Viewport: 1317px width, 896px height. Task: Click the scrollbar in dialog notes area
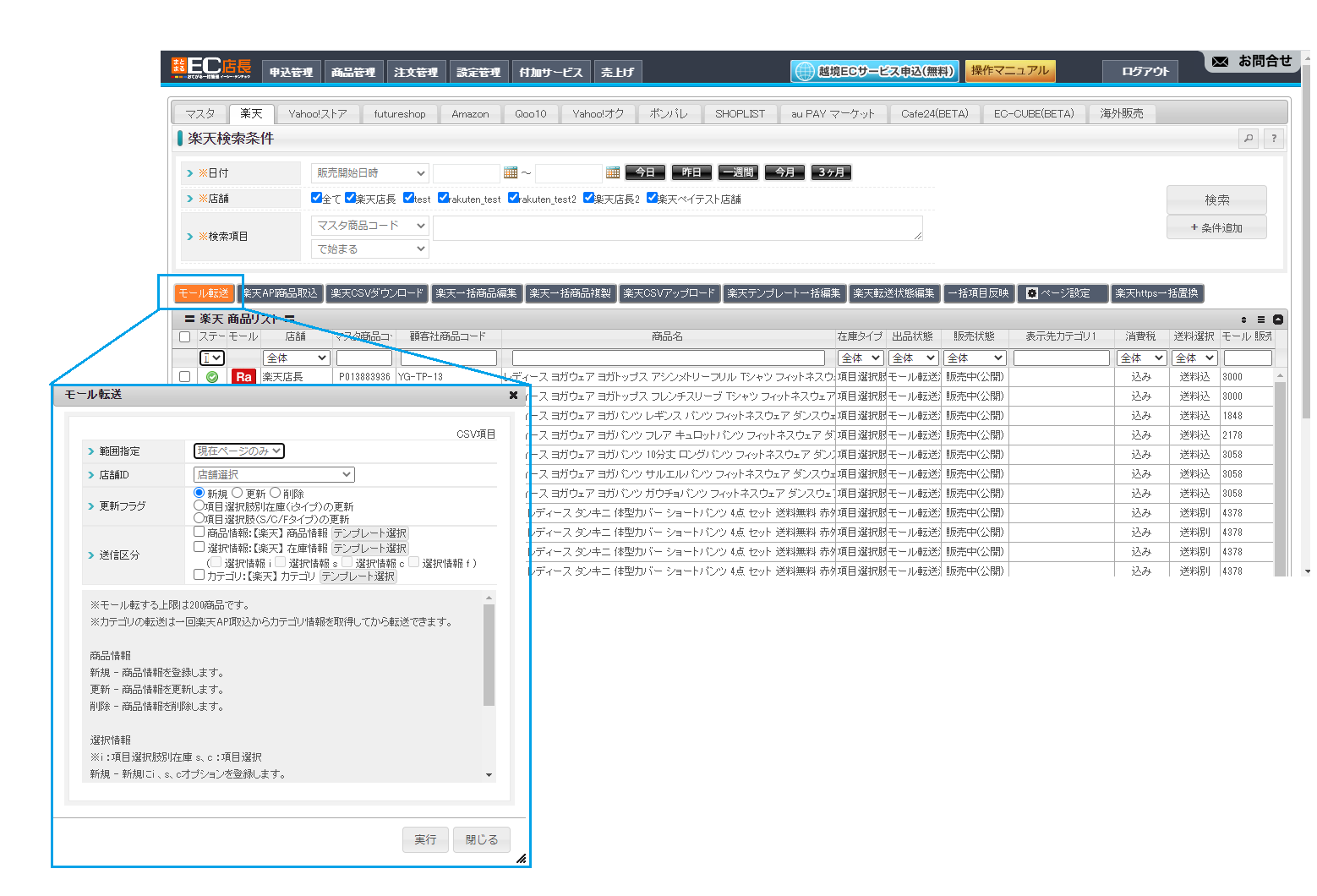pos(489,655)
